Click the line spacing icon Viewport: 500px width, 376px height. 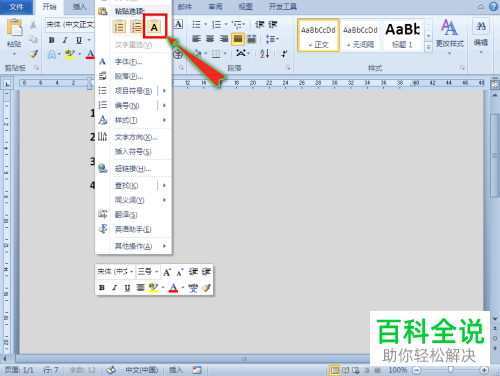[x=271, y=39]
